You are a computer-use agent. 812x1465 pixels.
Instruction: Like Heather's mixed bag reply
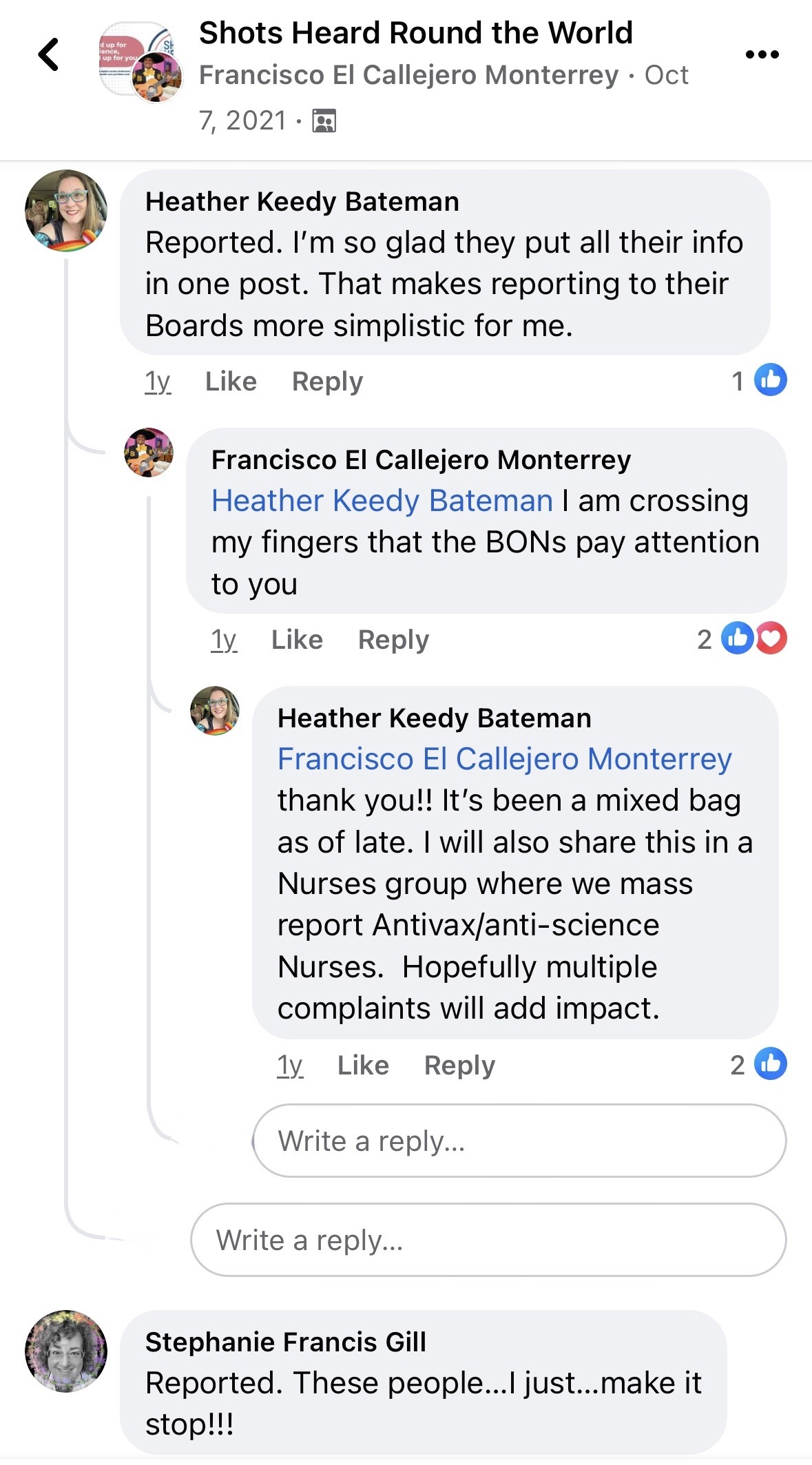pos(363,1066)
